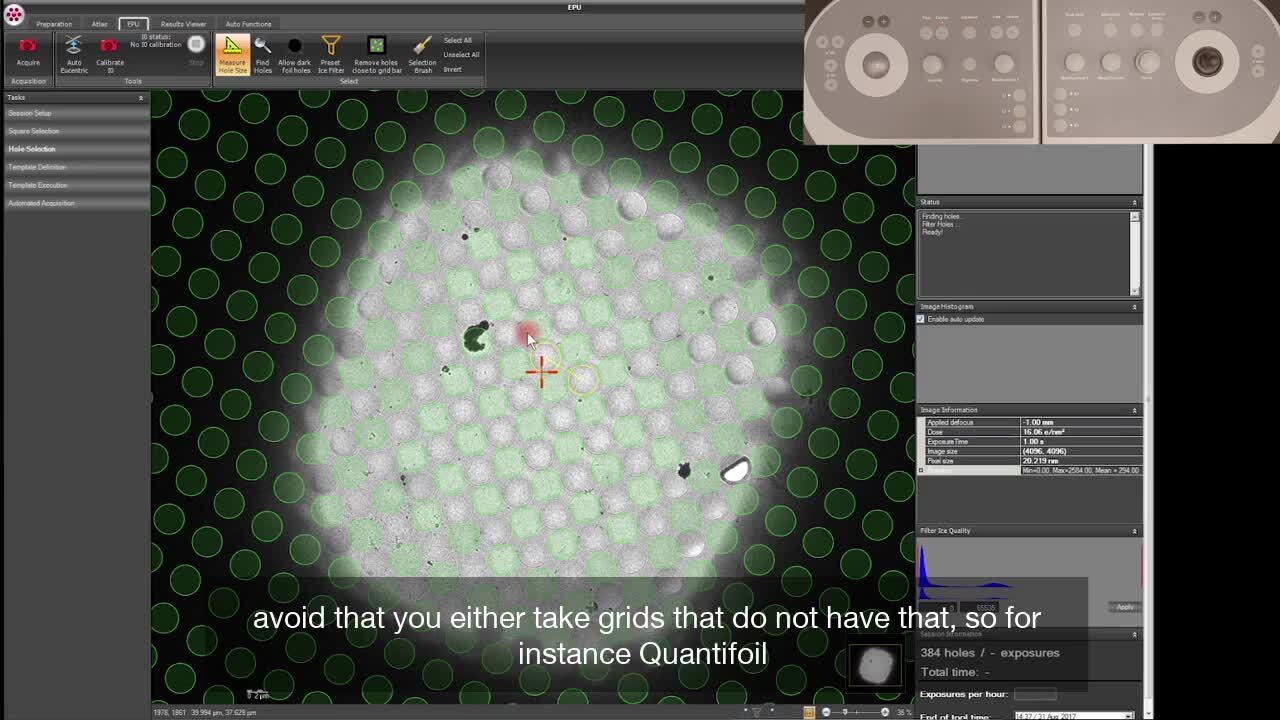Click the Unselect All button
1280x720 pixels.
tap(461, 55)
